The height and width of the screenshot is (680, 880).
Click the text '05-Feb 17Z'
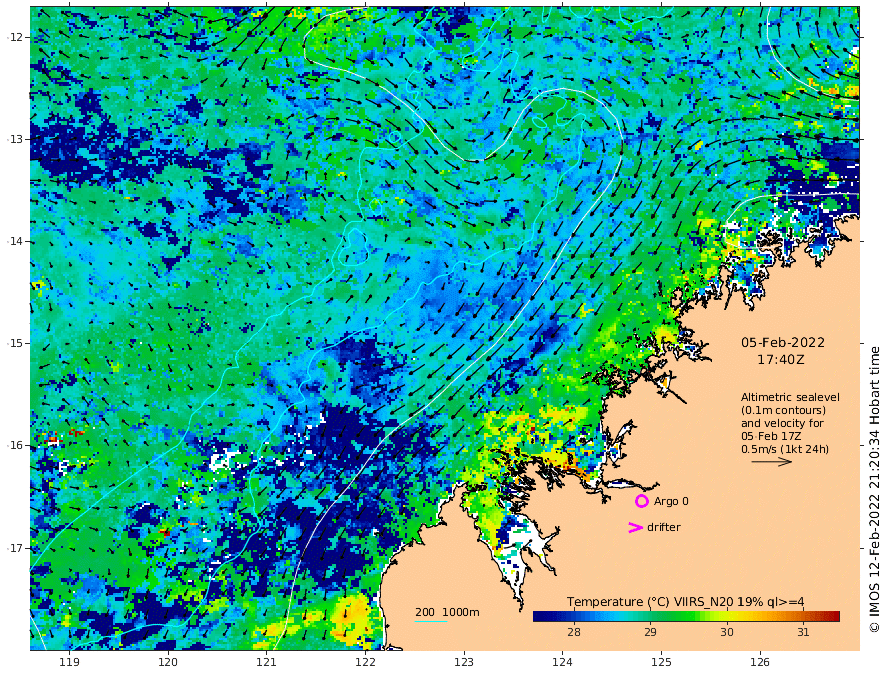click(771, 436)
